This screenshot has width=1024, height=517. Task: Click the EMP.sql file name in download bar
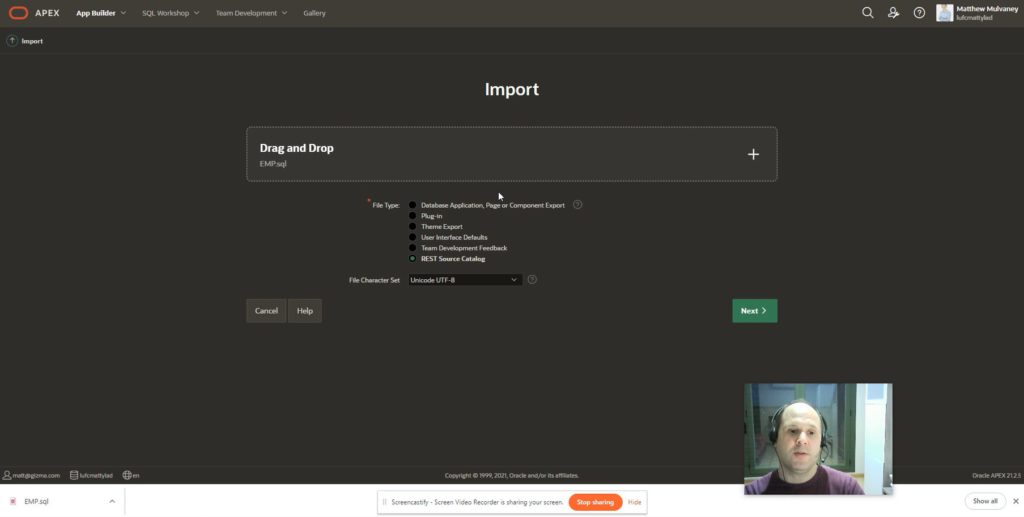[37, 501]
